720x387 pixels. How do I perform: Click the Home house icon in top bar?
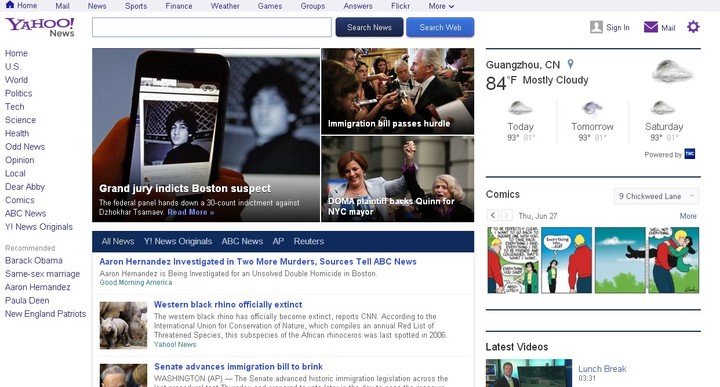(10, 5)
